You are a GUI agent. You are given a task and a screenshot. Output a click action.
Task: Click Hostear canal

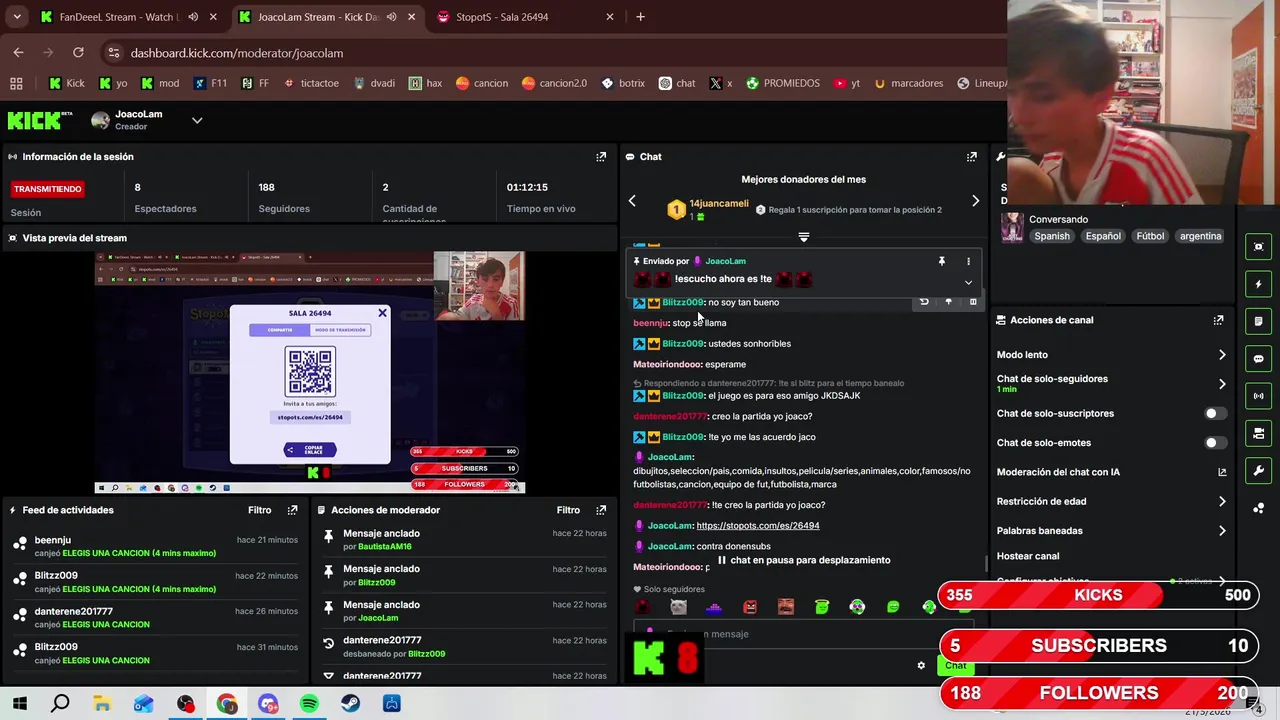click(x=1027, y=556)
